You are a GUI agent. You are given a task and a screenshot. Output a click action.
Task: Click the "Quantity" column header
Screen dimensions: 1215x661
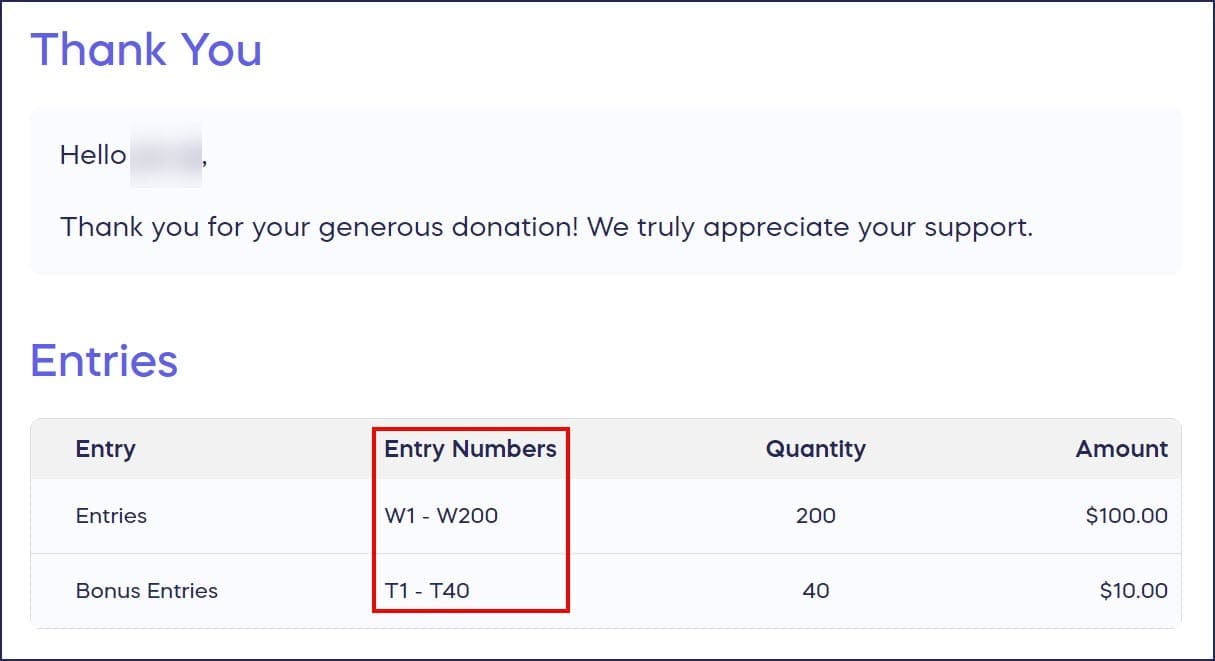[815, 449]
